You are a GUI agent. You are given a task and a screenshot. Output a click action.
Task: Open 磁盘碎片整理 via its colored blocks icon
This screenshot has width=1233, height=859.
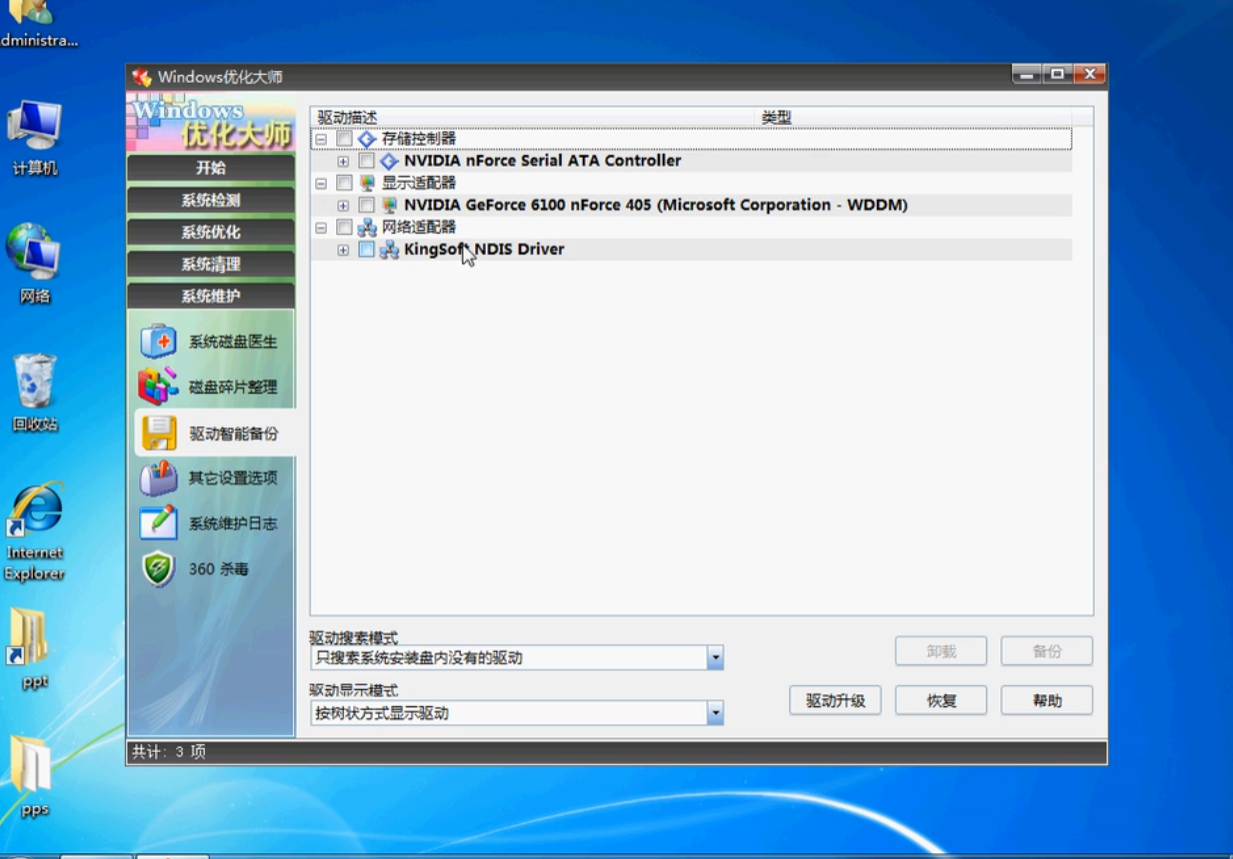tap(158, 386)
